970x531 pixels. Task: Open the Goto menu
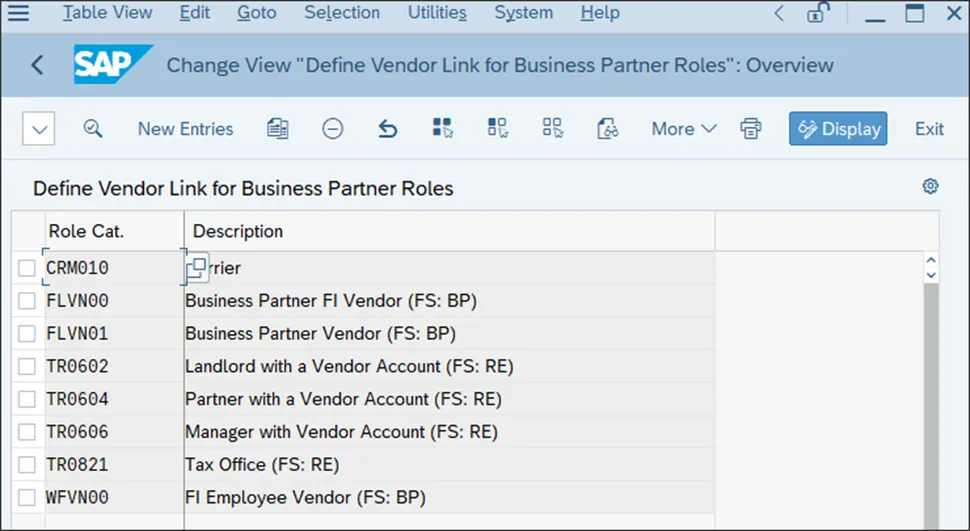(258, 13)
